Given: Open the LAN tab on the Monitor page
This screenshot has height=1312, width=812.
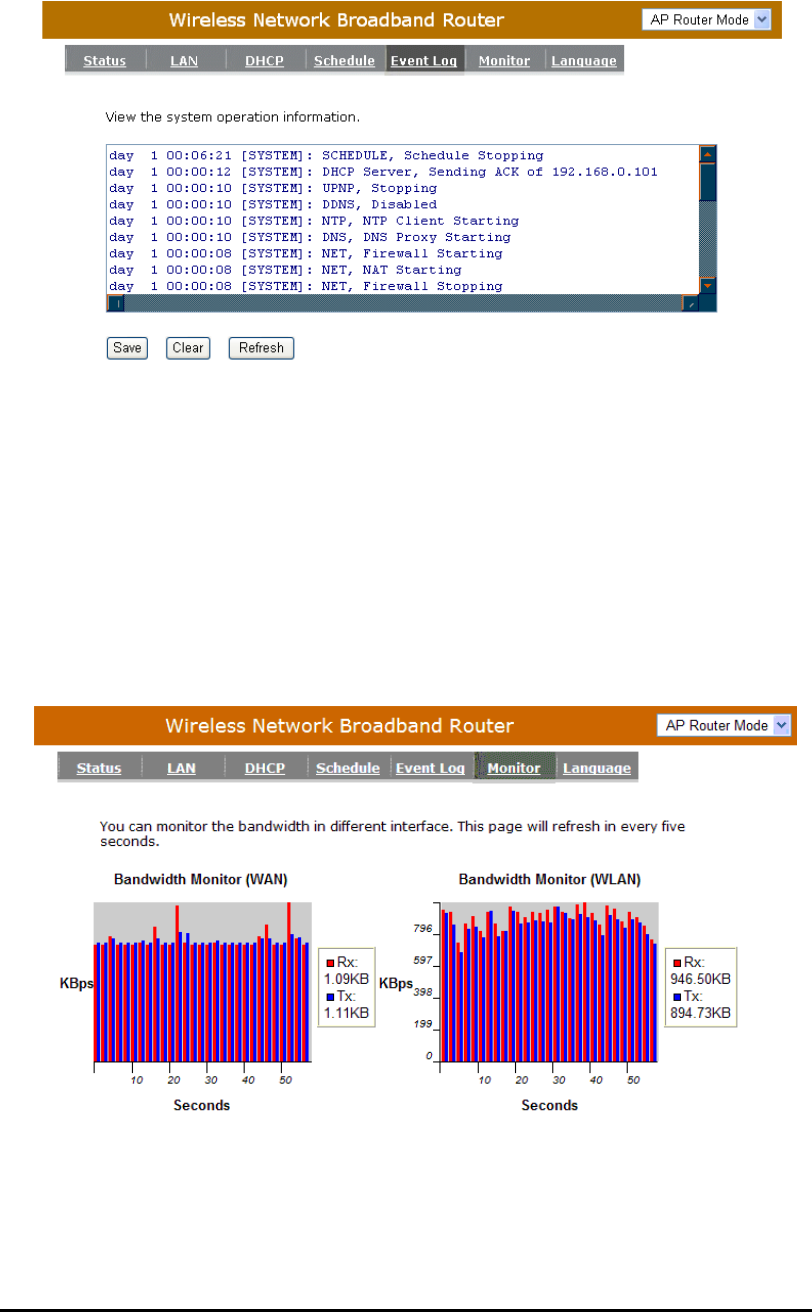Looking at the screenshot, I should click(x=181, y=768).
